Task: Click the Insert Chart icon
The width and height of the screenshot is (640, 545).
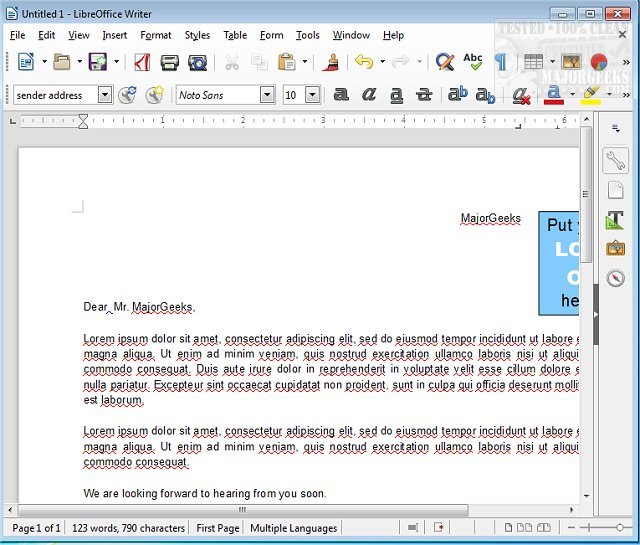Action: pyautogui.click(x=599, y=62)
